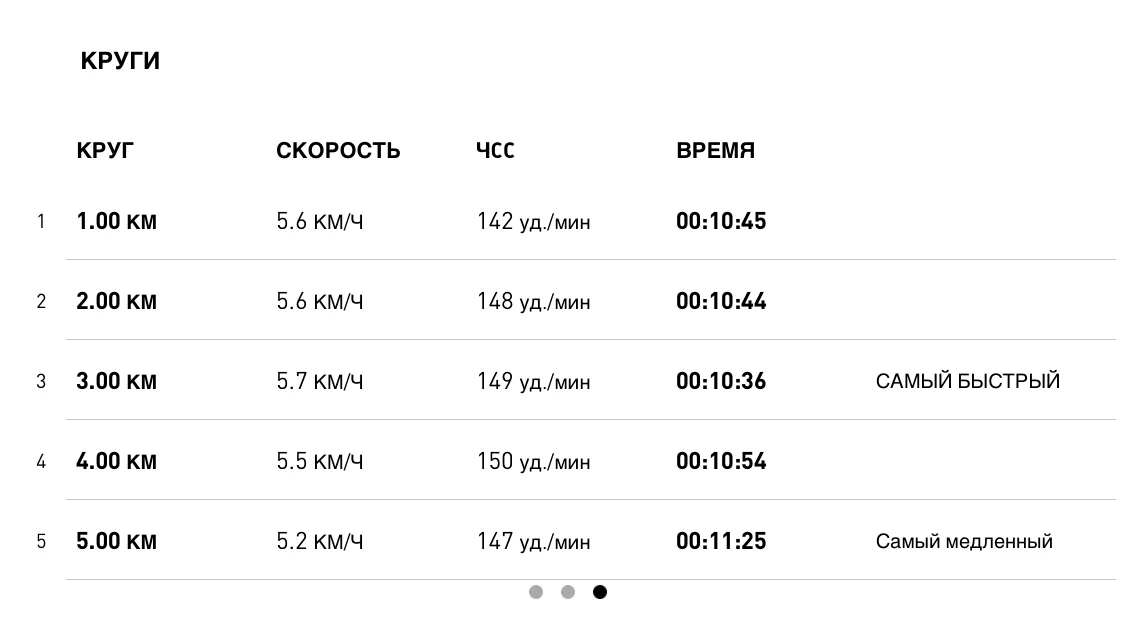Click the 5.2 км/ч speed value

pos(319,541)
